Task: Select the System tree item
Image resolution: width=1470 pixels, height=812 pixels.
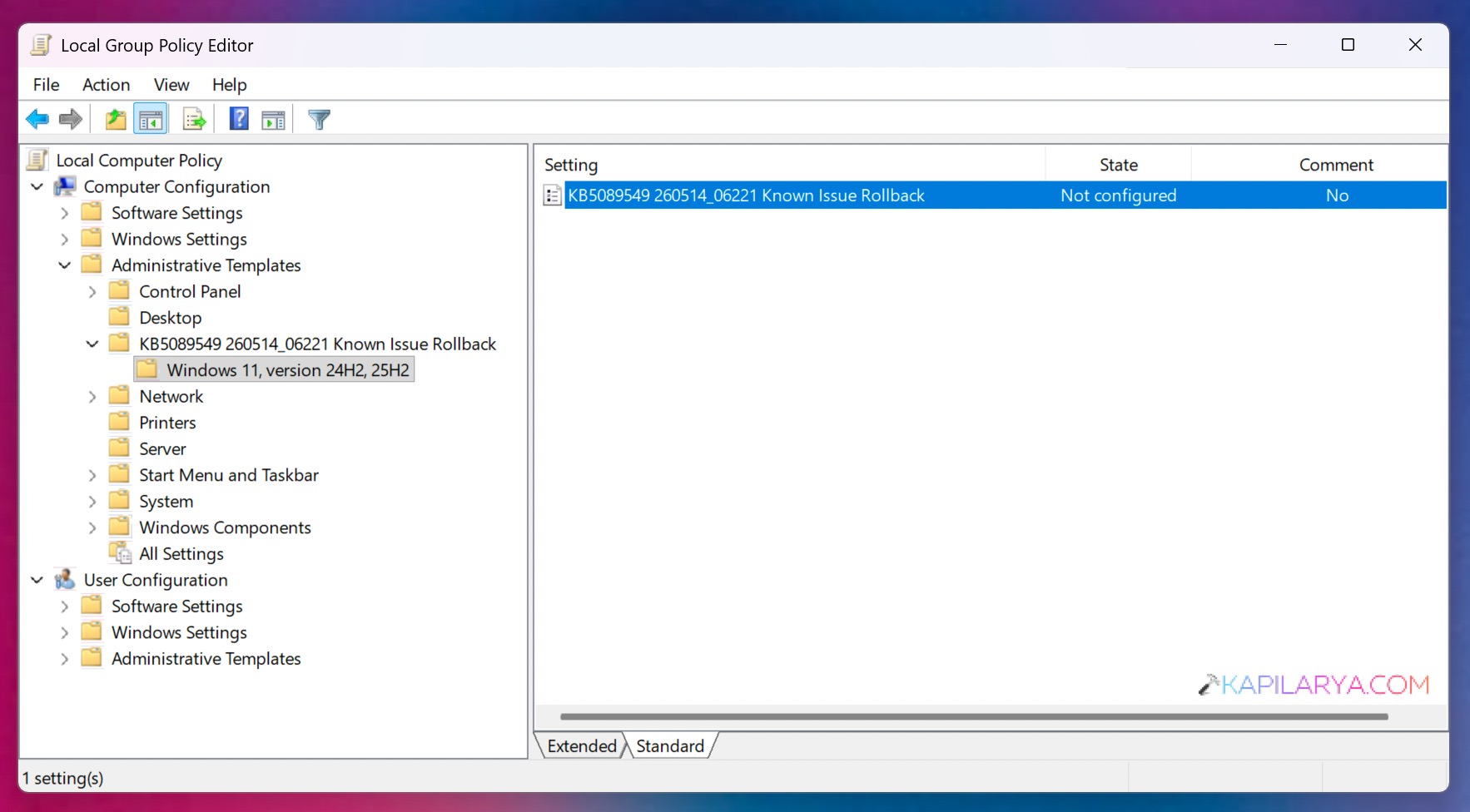Action: [x=166, y=502]
